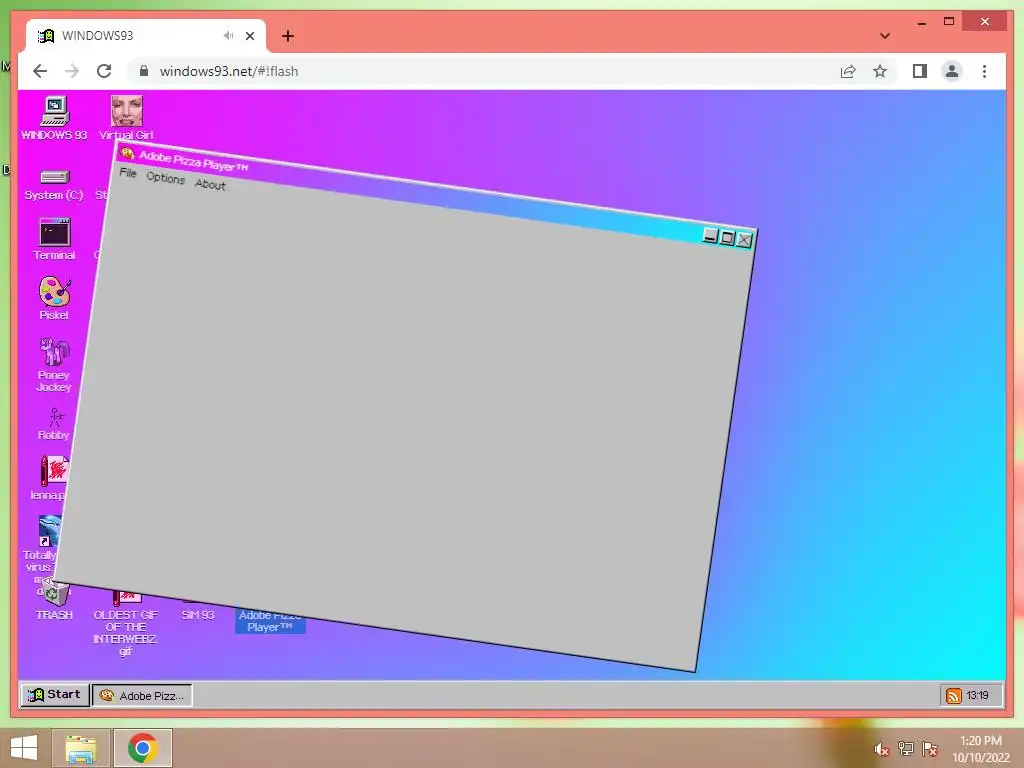1024x768 pixels.
Task: Open a new Chrome tab
Action: click(x=288, y=36)
